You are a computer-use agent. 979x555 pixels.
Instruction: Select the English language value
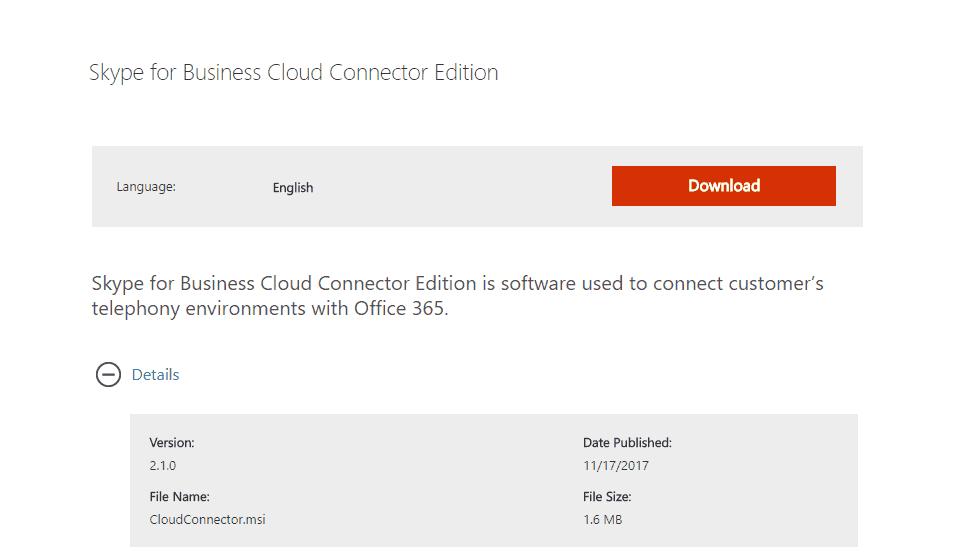coord(293,188)
